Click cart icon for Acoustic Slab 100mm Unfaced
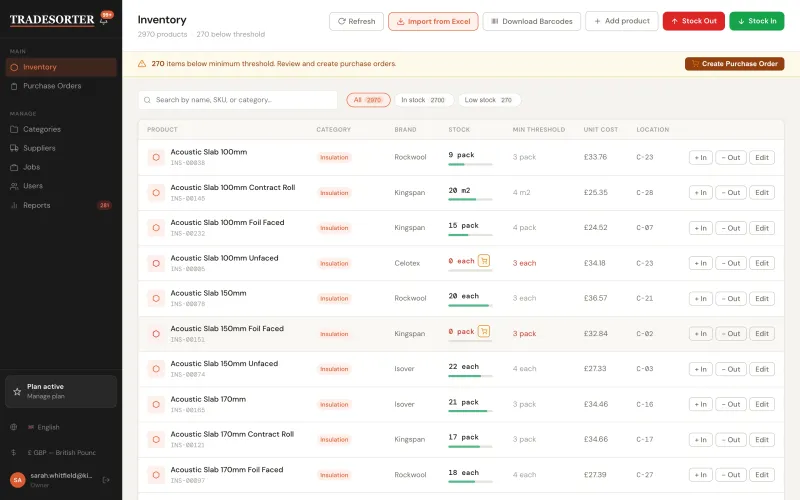This screenshot has height=500, width=800. click(x=484, y=261)
